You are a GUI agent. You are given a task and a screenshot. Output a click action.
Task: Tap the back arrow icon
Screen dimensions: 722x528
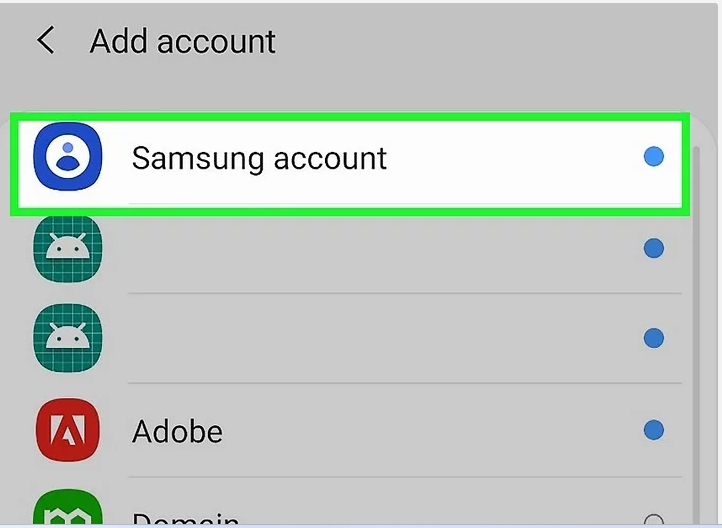coord(46,41)
